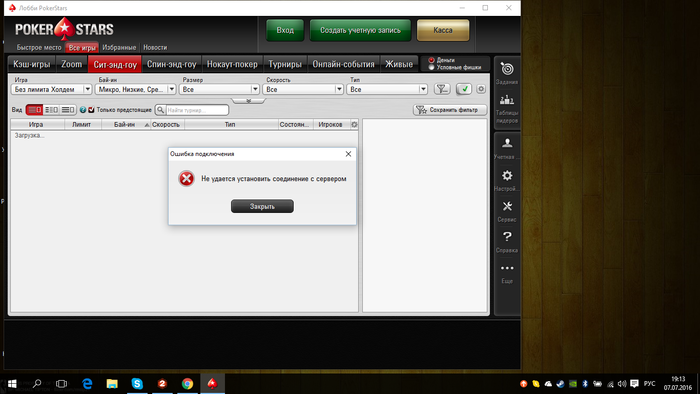The height and width of the screenshot is (394, 700).
Task: Click the PokerStars taskbar icon
Action: [x=212, y=383]
